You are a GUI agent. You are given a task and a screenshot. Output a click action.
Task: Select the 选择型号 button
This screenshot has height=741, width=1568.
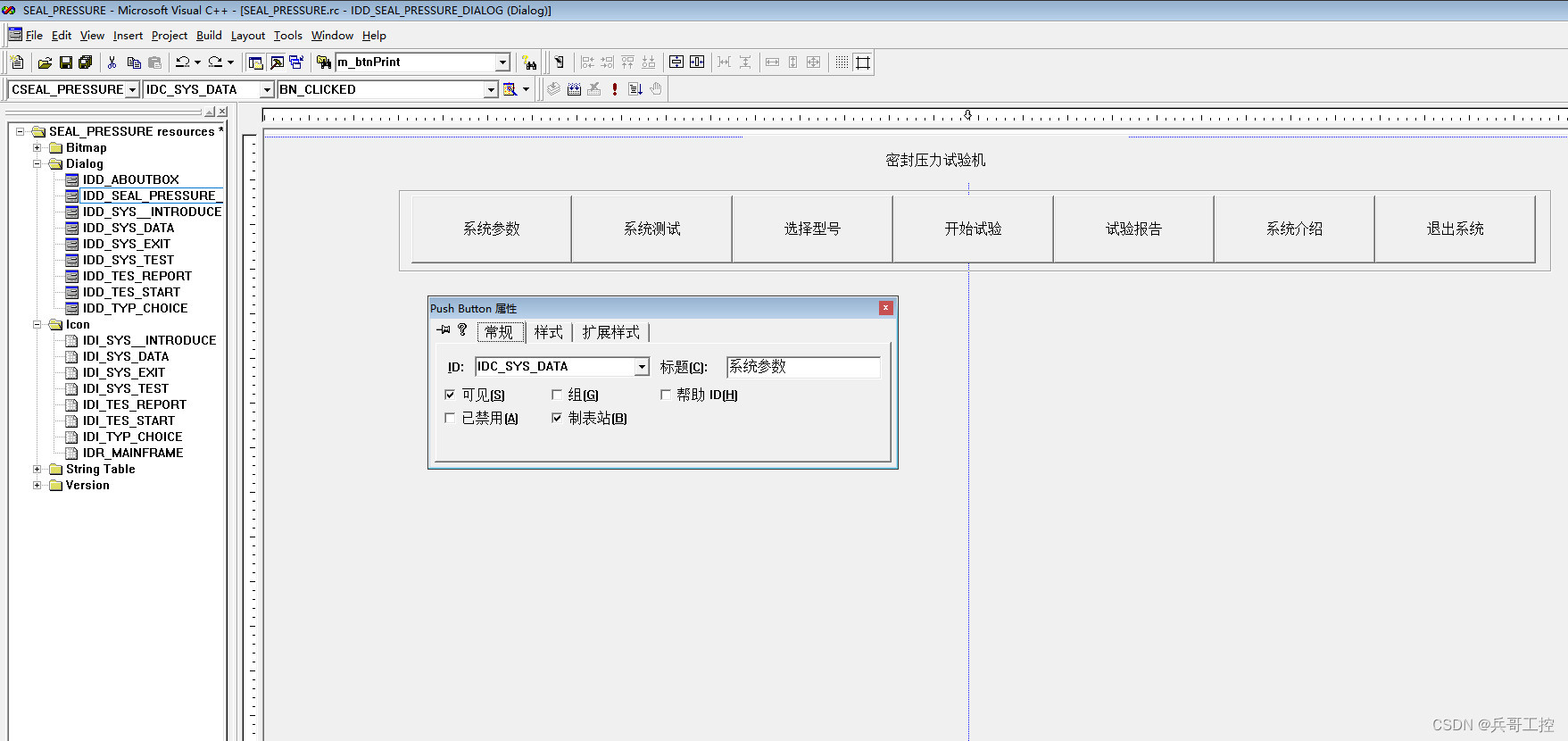pos(813,229)
